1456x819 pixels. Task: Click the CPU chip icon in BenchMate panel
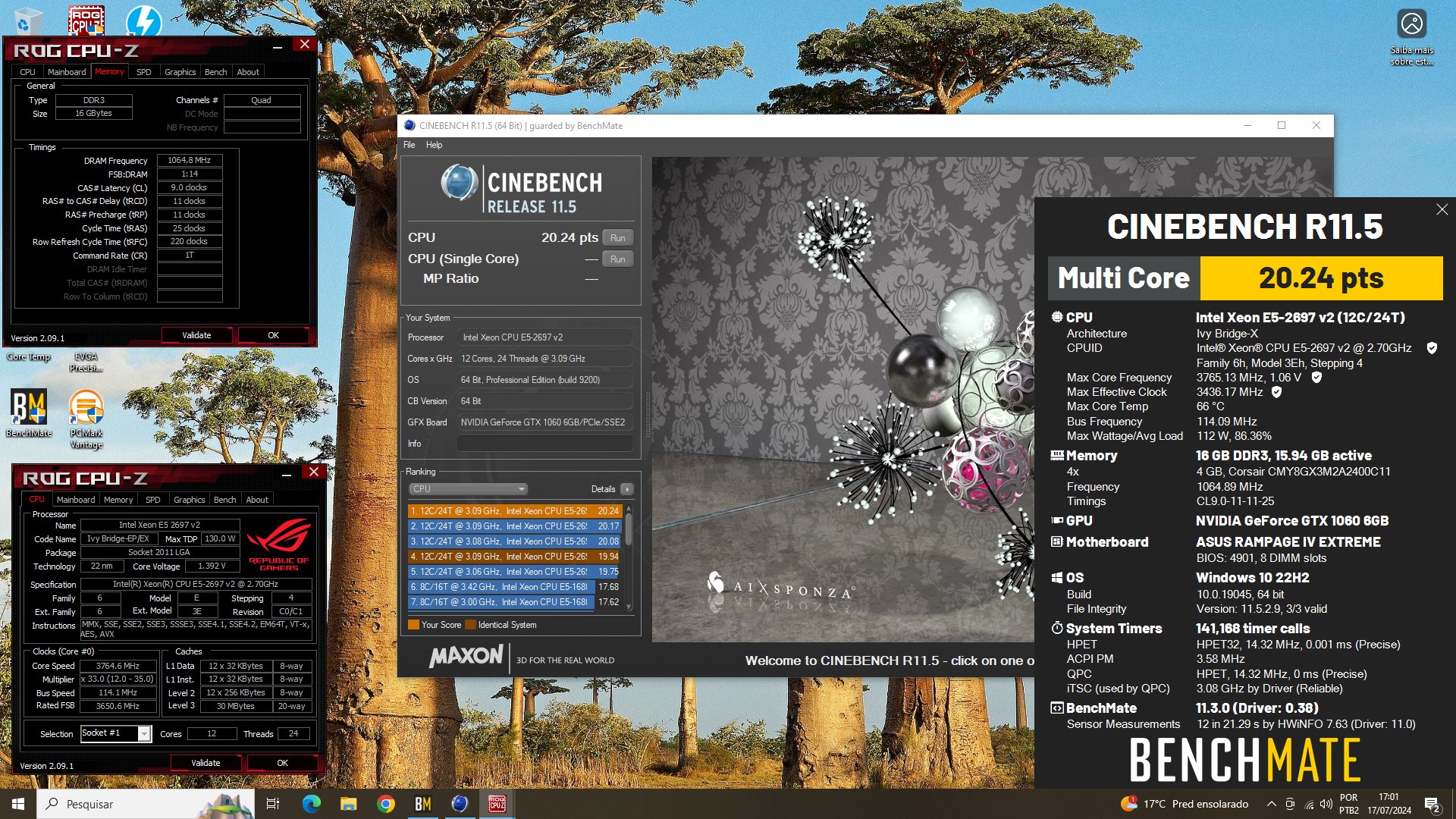(1057, 317)
